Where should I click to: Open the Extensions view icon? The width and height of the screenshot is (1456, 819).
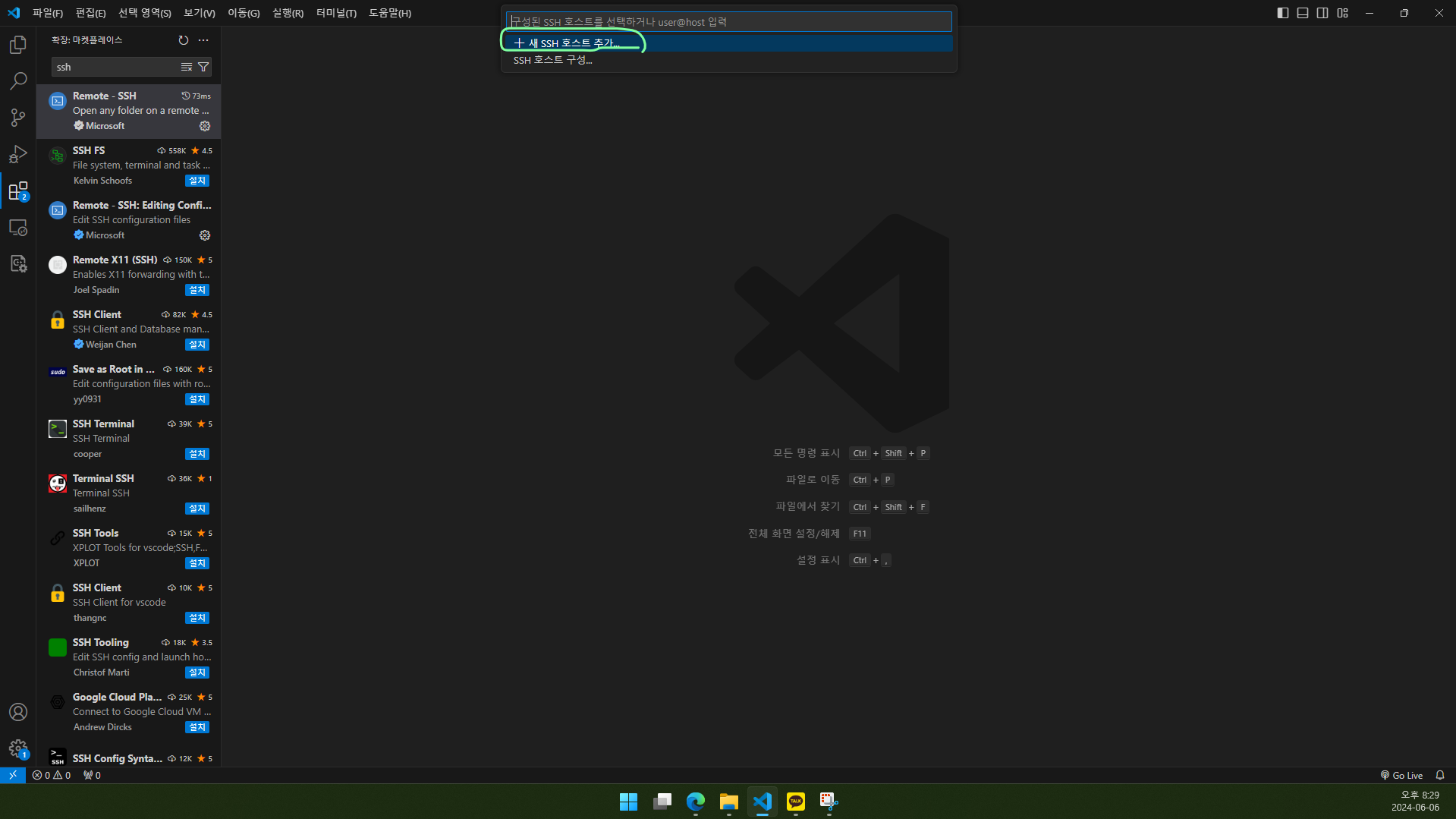(18, 191)
